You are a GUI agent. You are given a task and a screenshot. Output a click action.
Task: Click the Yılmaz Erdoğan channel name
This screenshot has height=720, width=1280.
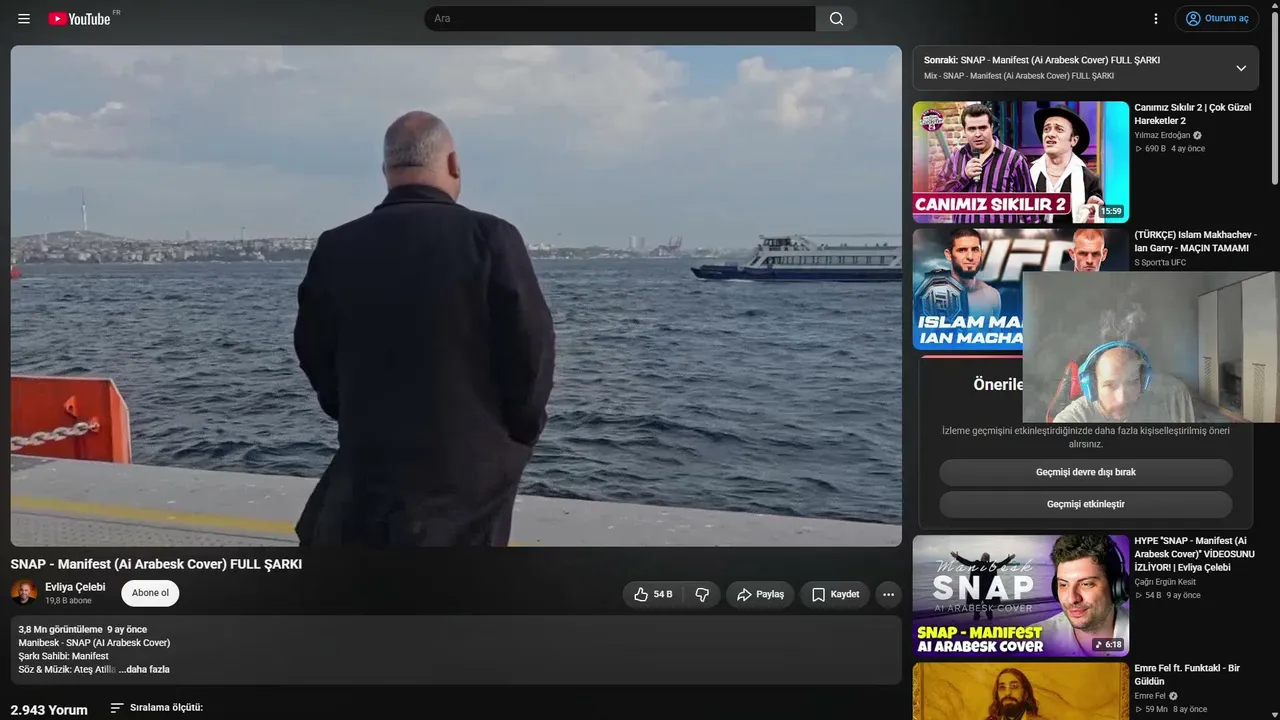point(1162,135)
